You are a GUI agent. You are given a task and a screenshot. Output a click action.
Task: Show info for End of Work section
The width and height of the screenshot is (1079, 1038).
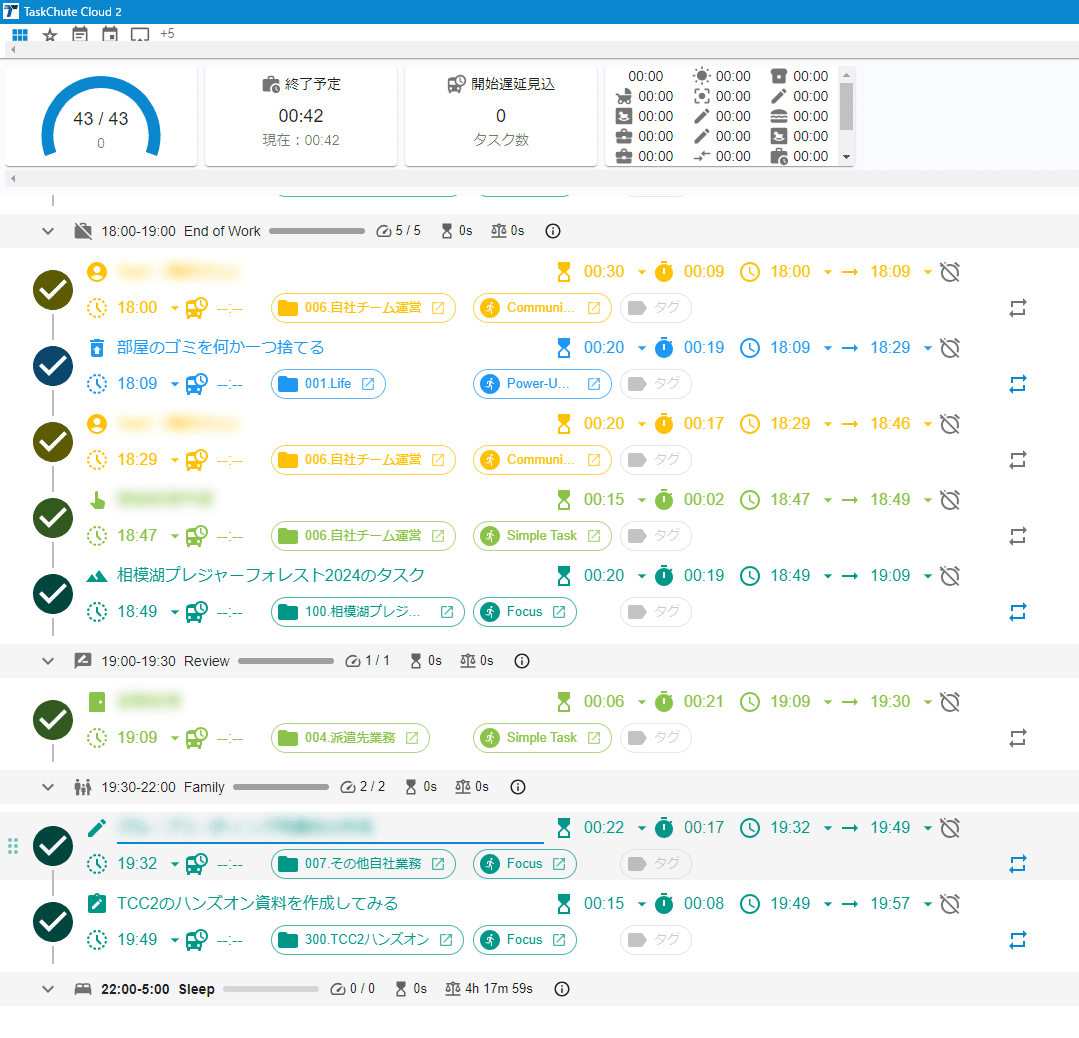pyautogui.click(x=553, y=231)
